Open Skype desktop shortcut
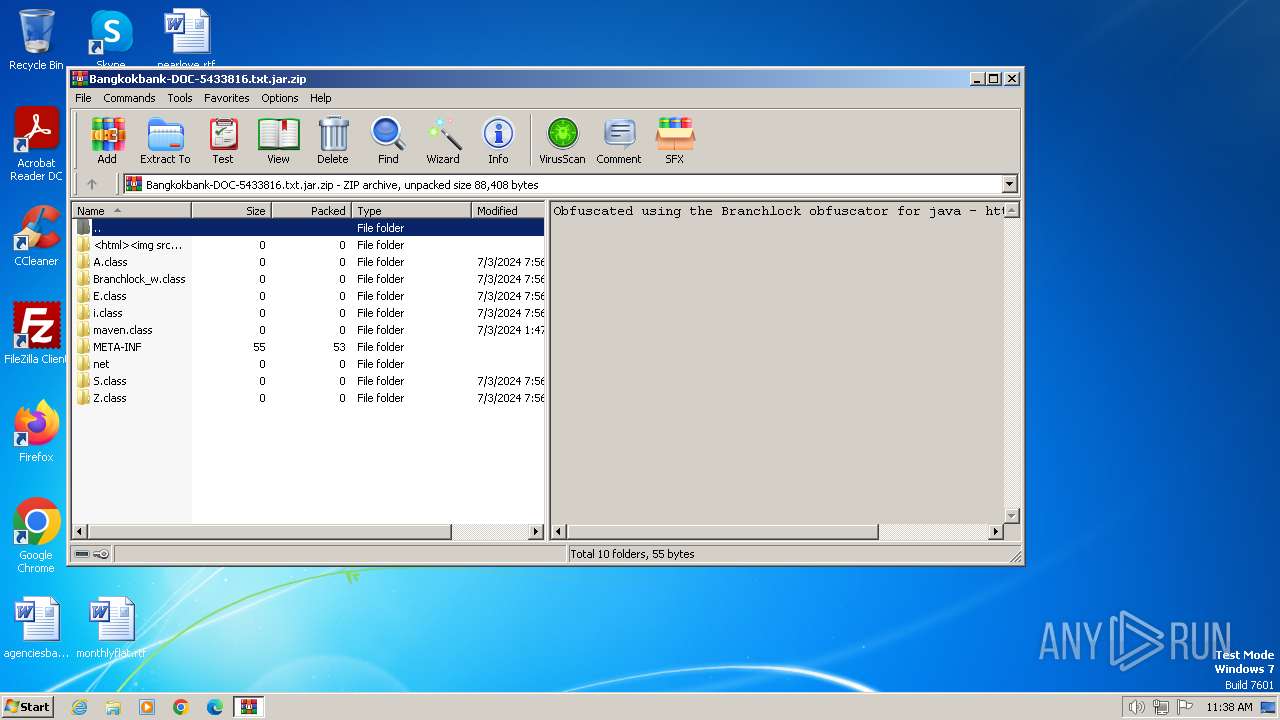Viewport: 1280px width, 720px height. pyautogui.click(x=110, y=40)
